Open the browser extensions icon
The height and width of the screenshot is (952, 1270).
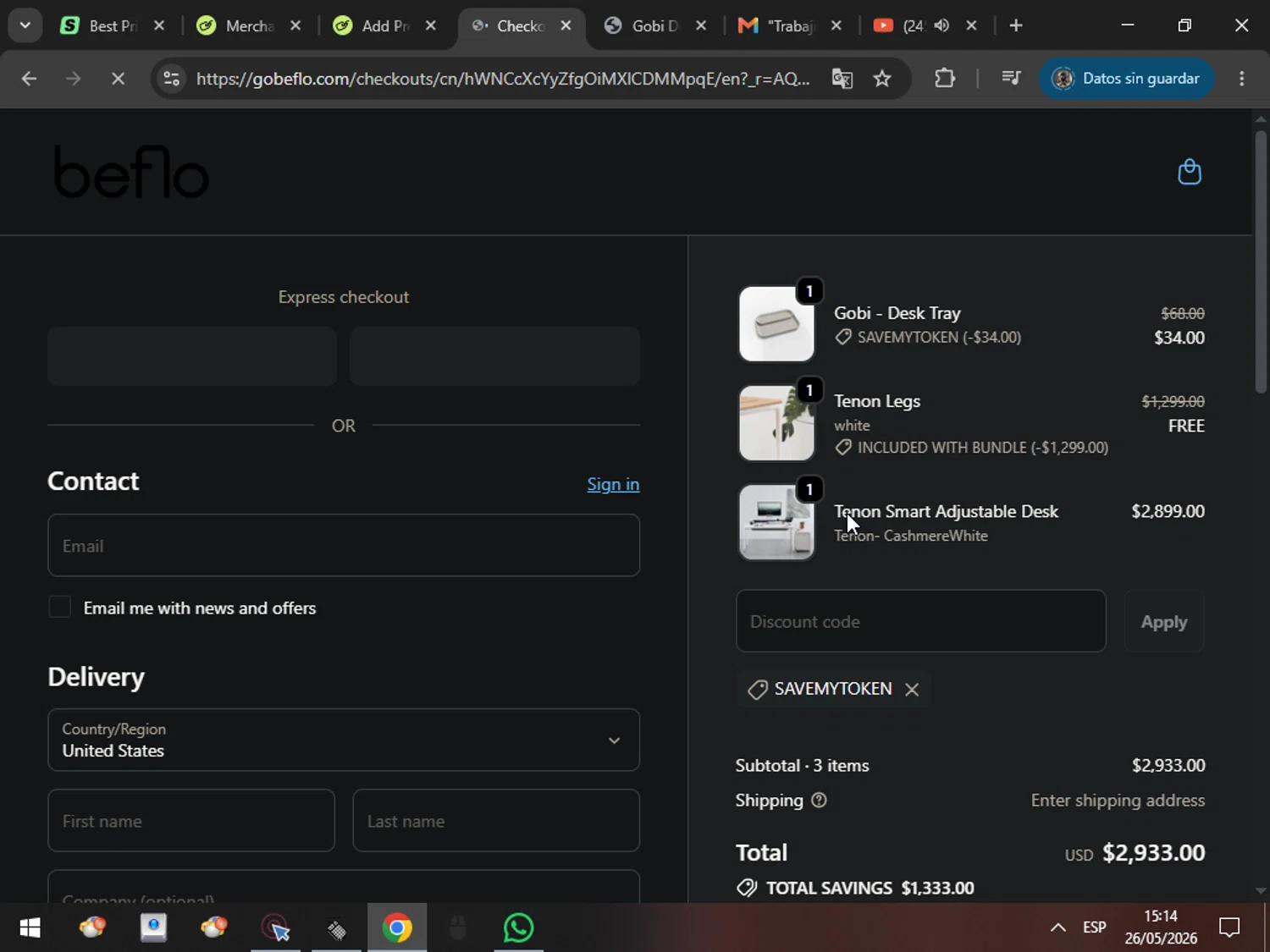[x=945, y=79]
